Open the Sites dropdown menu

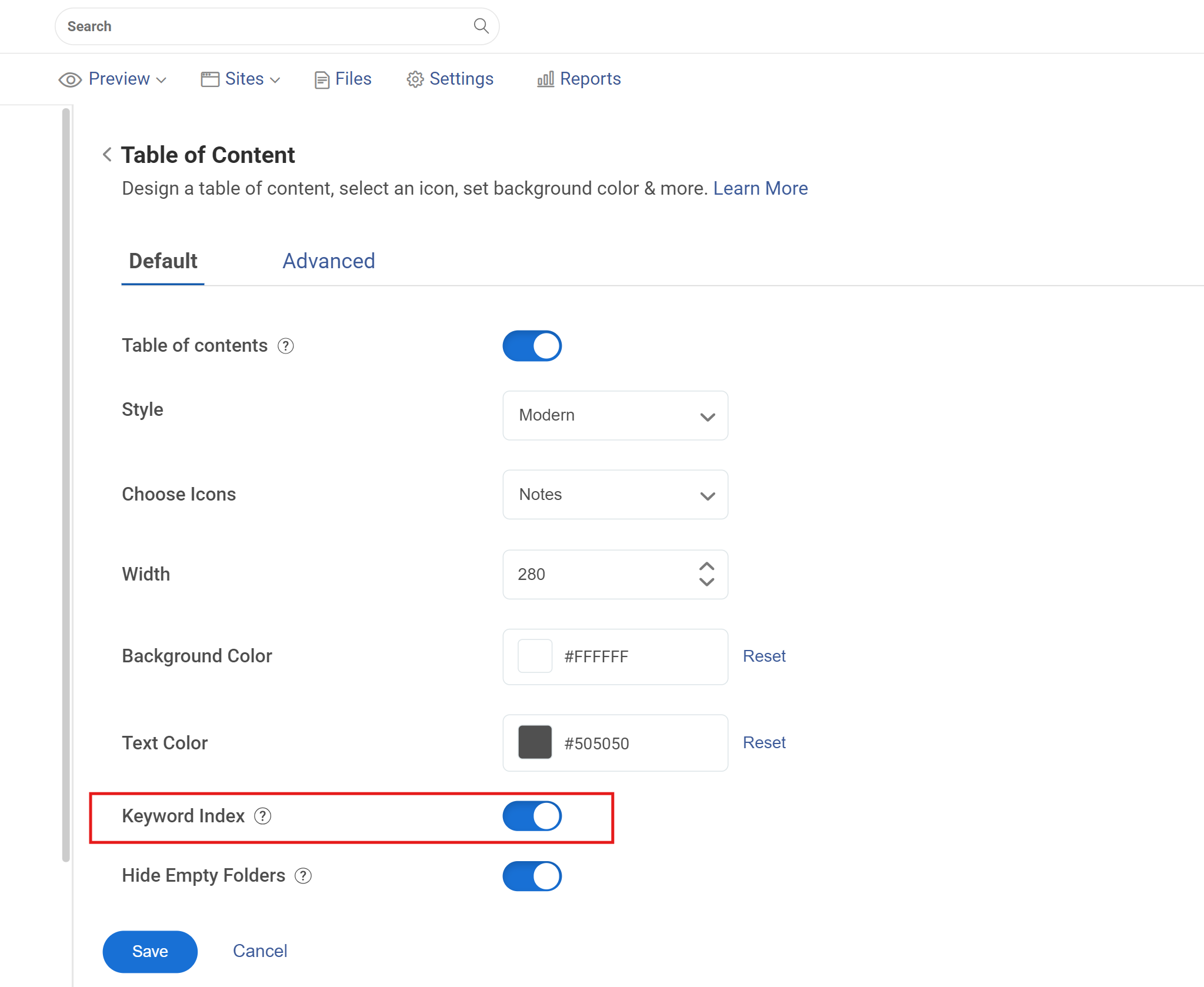tap(241, 79)
